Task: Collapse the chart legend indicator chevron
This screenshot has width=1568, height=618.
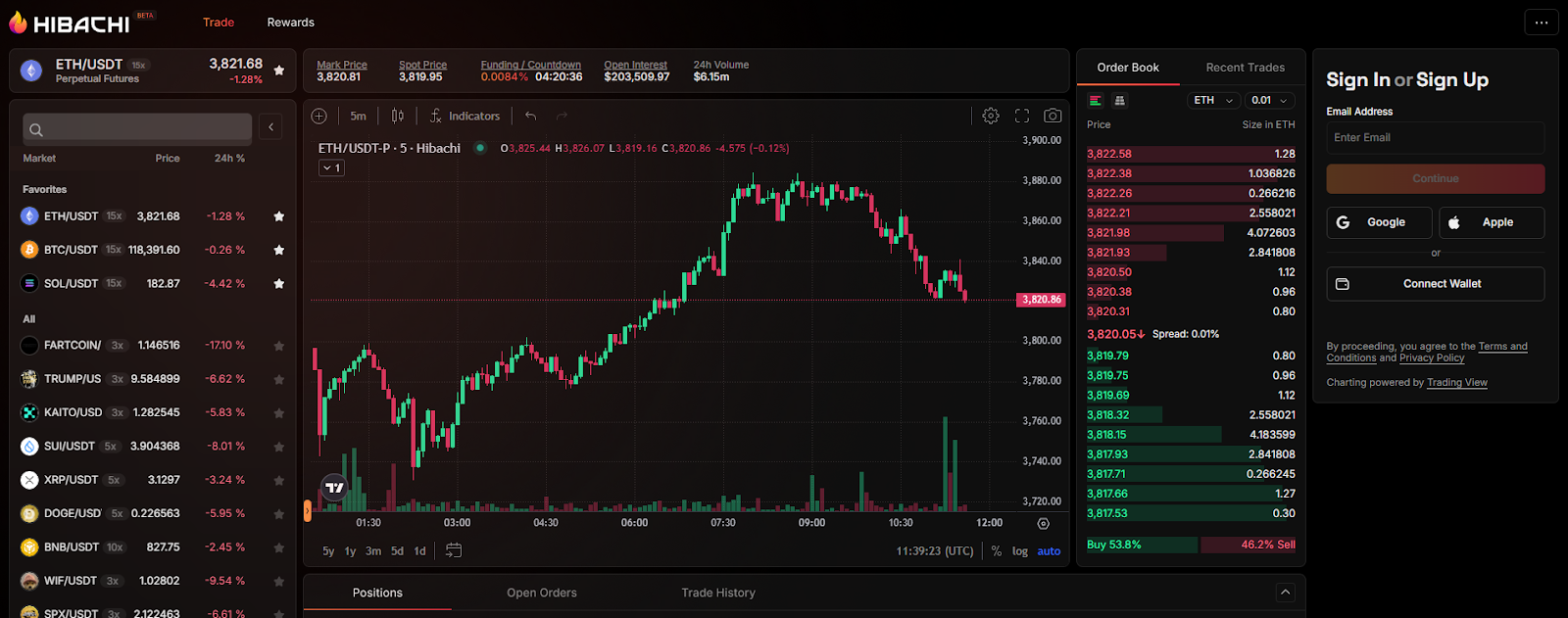Action: tap(331, 168)
